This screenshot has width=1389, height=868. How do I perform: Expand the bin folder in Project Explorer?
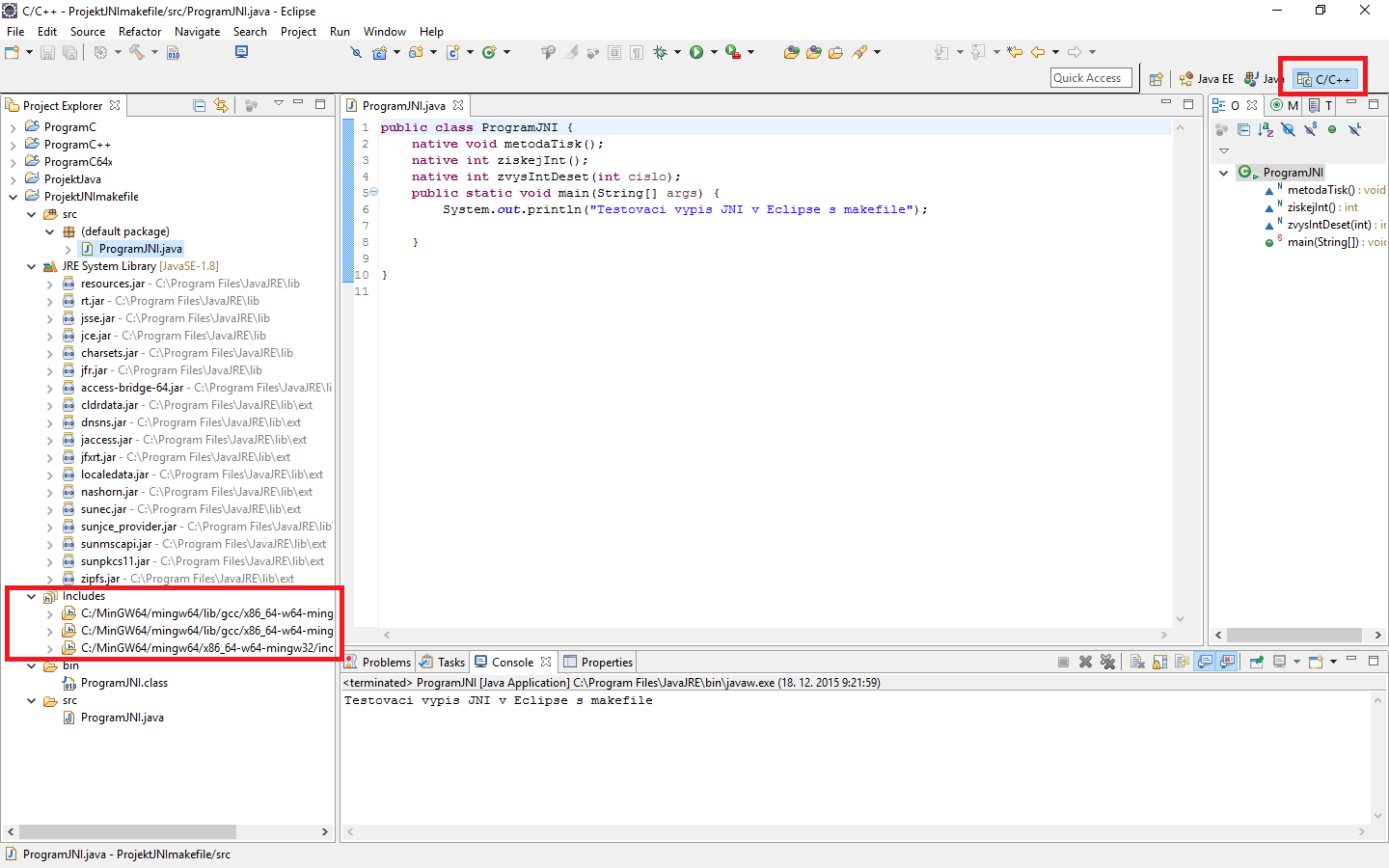click(x=31, y=665)
